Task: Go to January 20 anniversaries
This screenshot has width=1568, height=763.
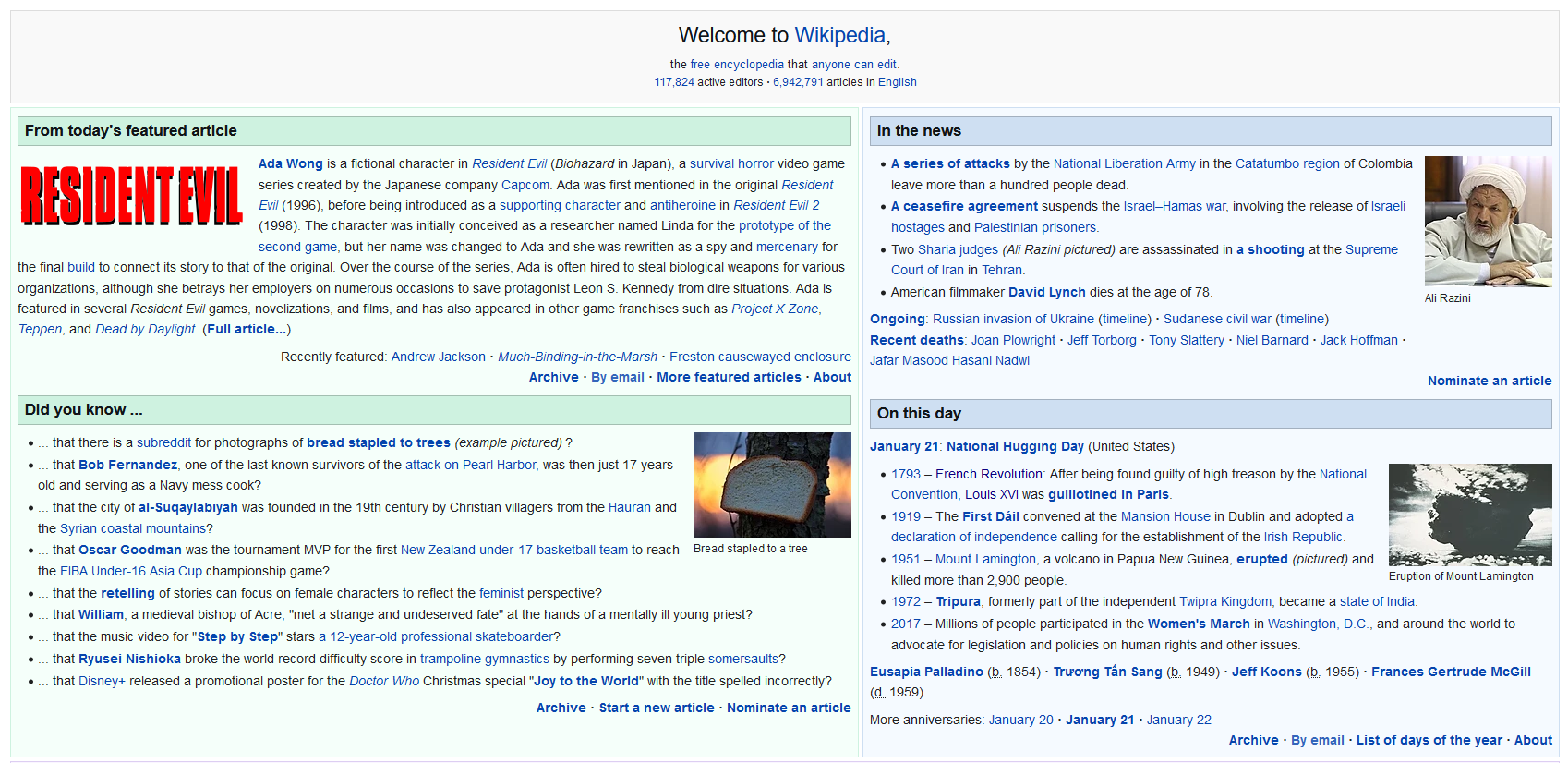Action: tap(1020, 720)
